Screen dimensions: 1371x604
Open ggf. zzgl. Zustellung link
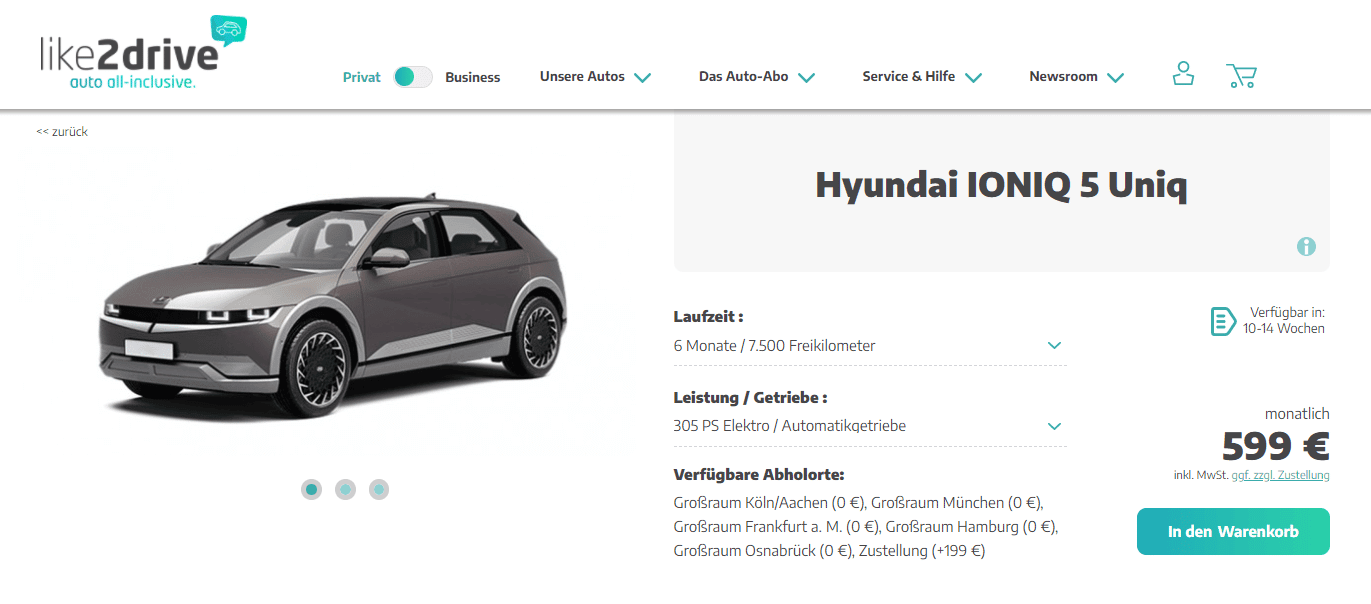click(x=1281, y=475)
